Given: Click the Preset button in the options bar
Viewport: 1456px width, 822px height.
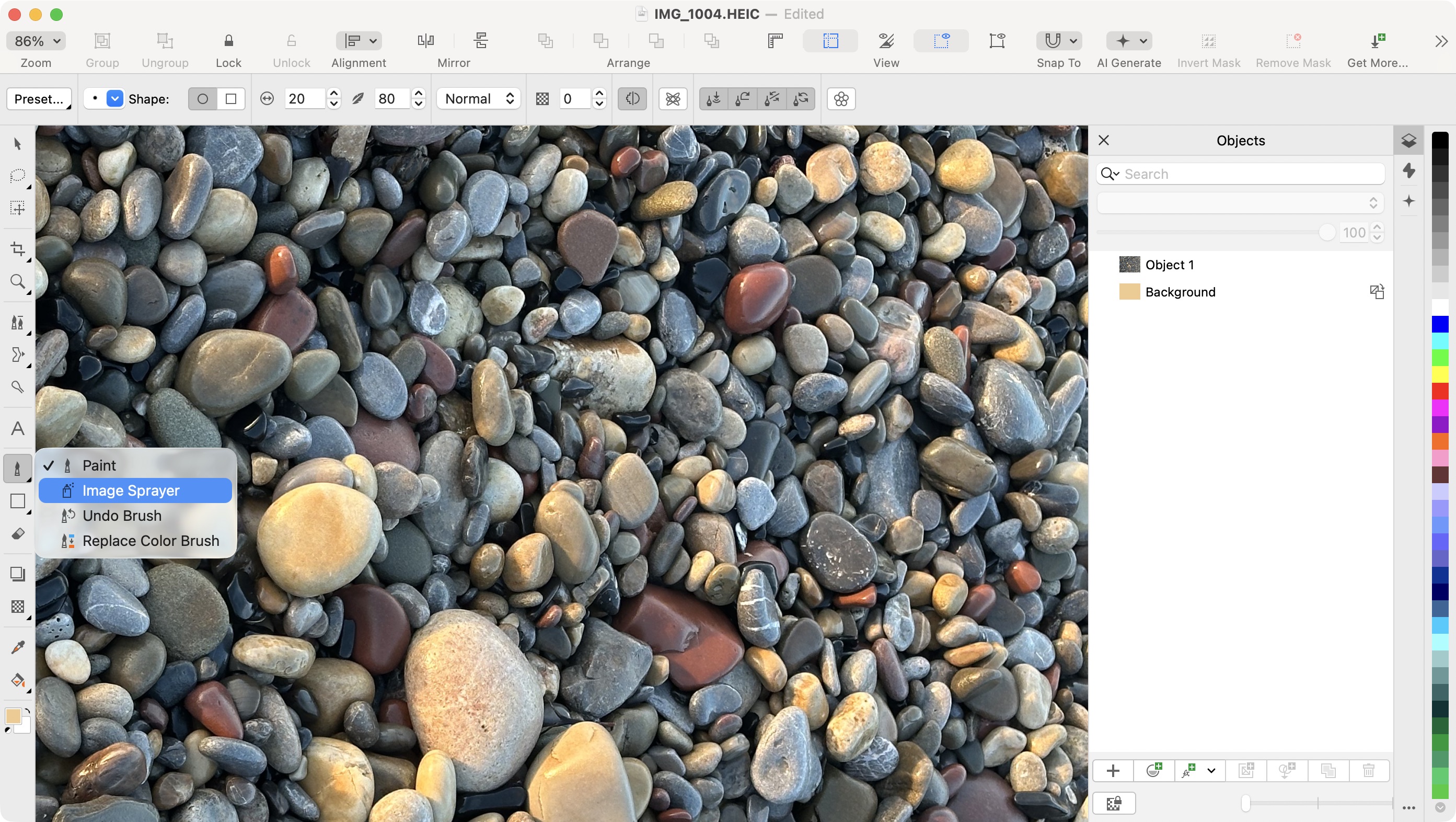Looking at the screenshot, I should [x=39, y=98].
